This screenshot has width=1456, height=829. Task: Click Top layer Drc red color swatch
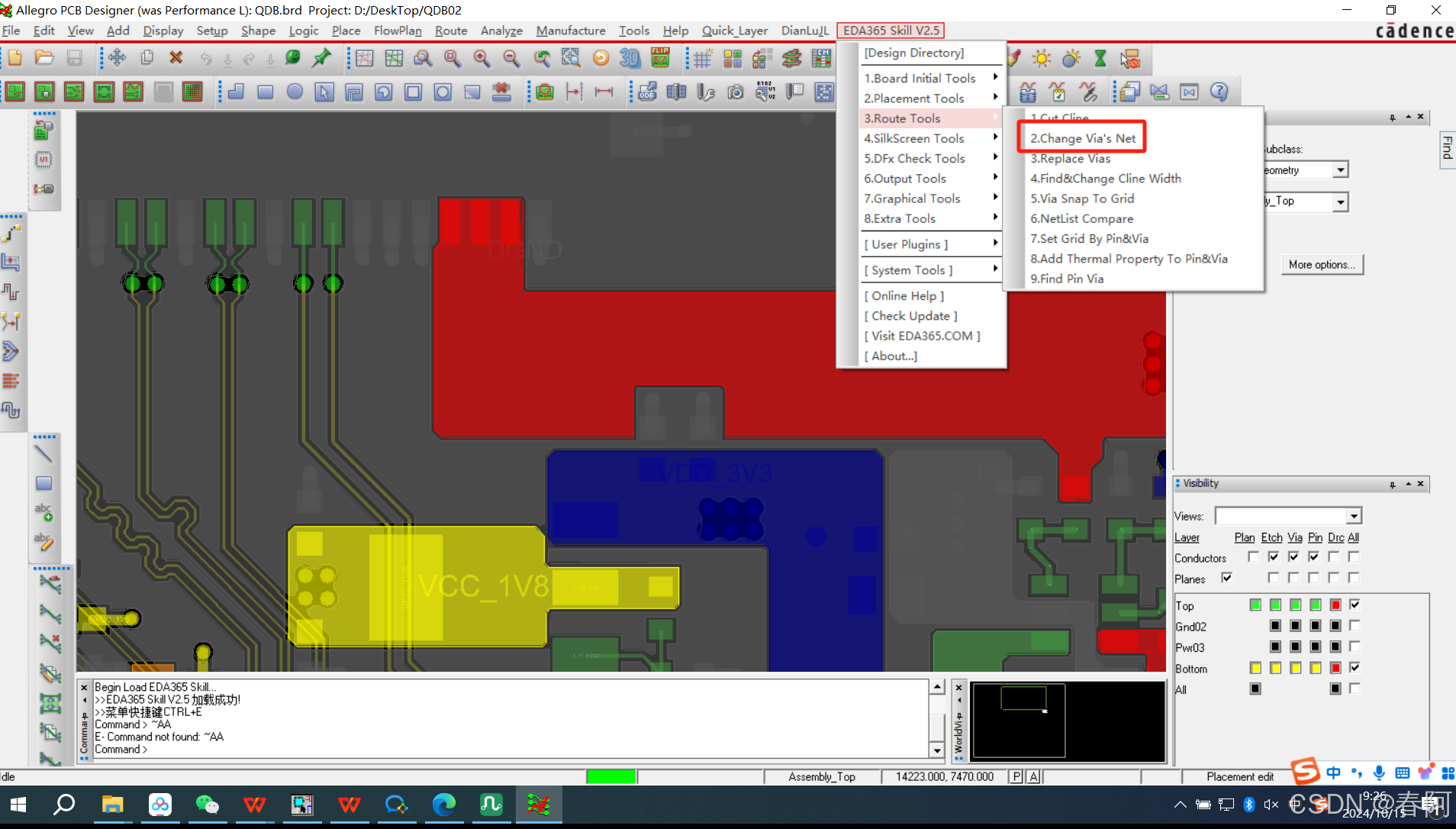point(1335,605)
